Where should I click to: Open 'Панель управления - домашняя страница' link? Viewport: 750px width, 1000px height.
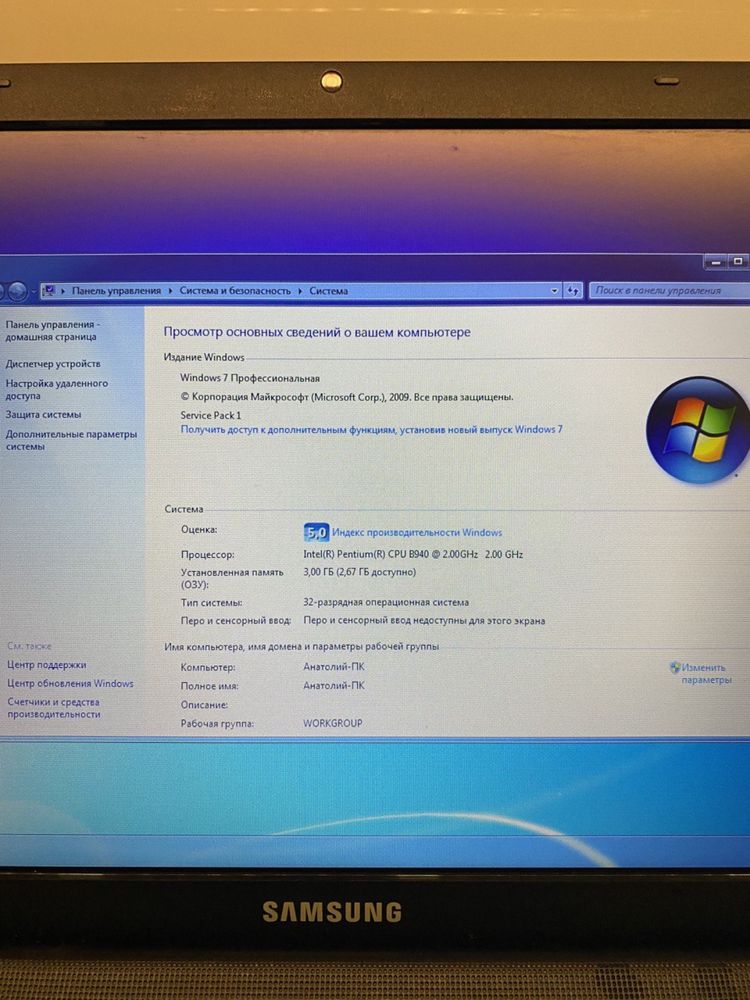[51, 330]
